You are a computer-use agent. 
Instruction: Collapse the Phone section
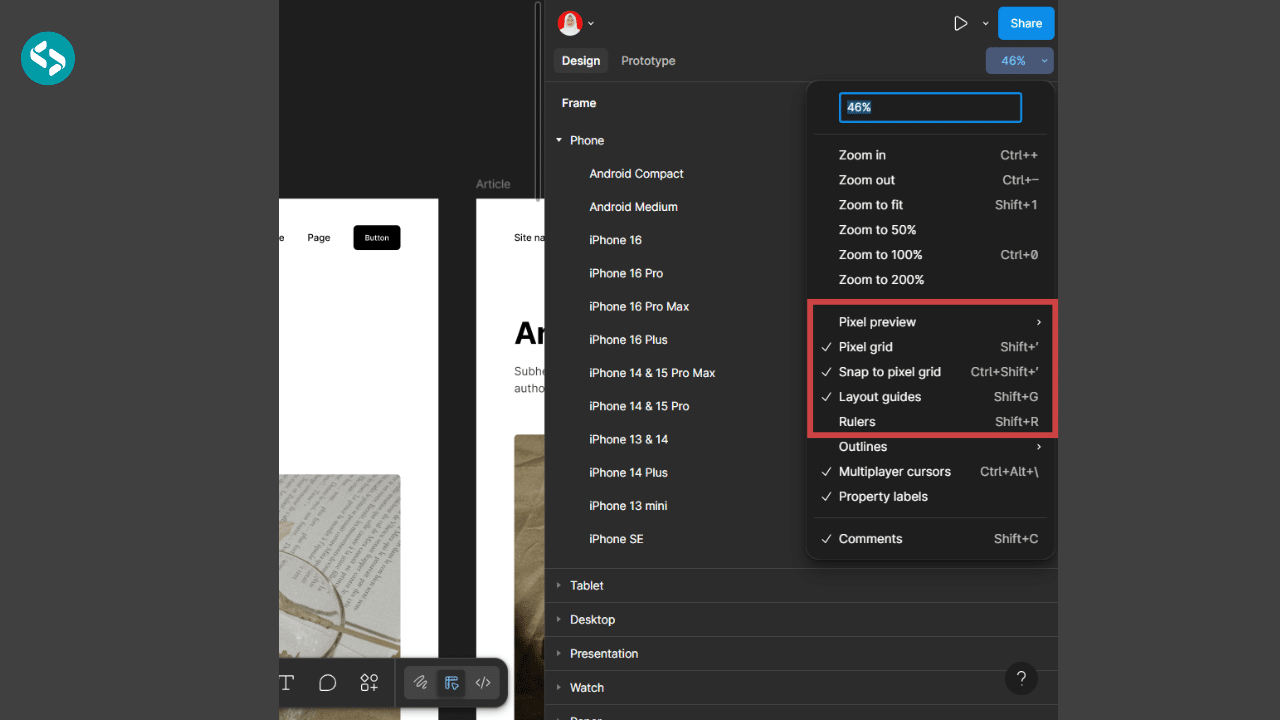pyautogui.click(x=559, y=140)
